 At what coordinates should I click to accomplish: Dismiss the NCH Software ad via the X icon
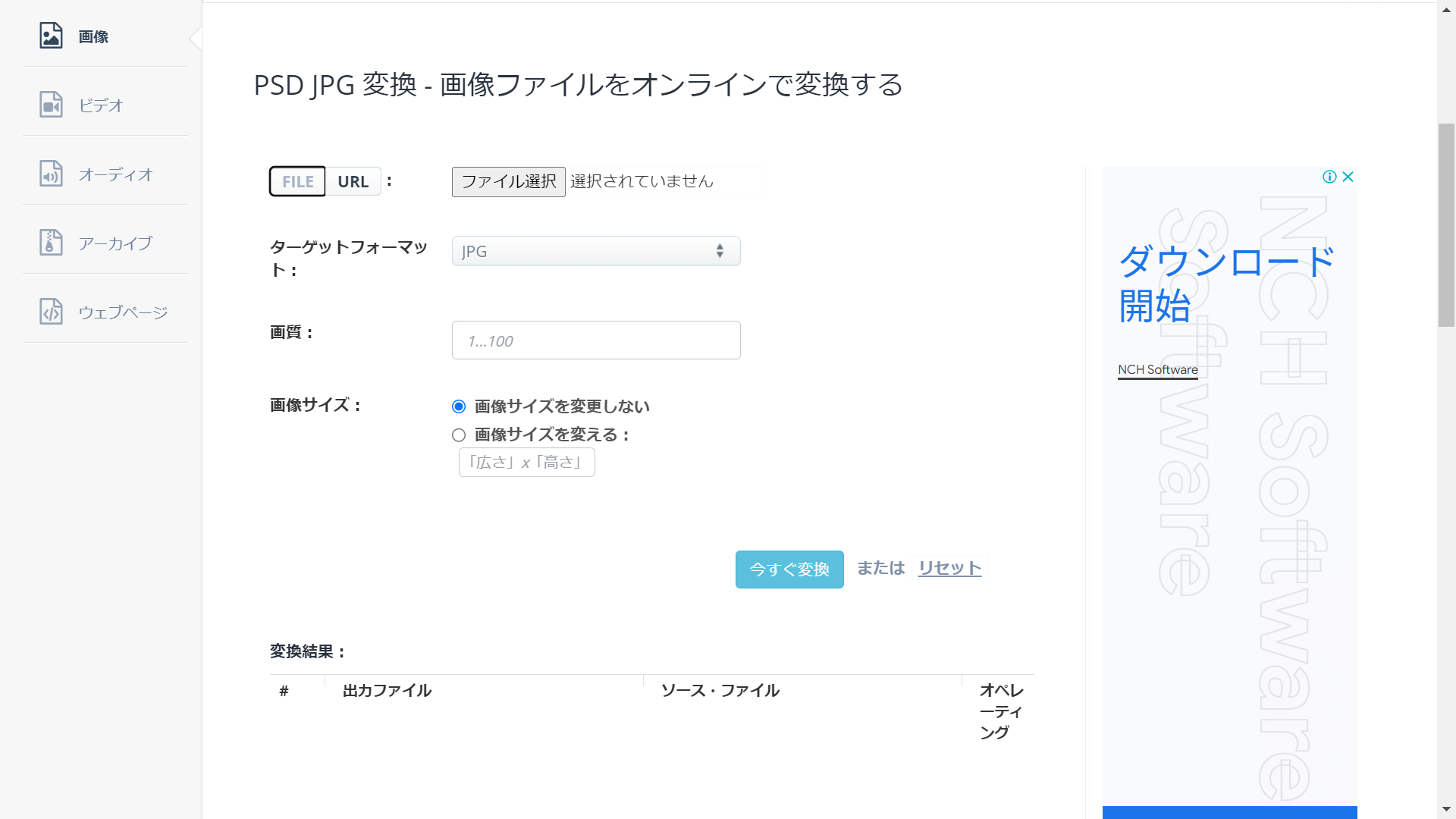(x=1348, y=177)
